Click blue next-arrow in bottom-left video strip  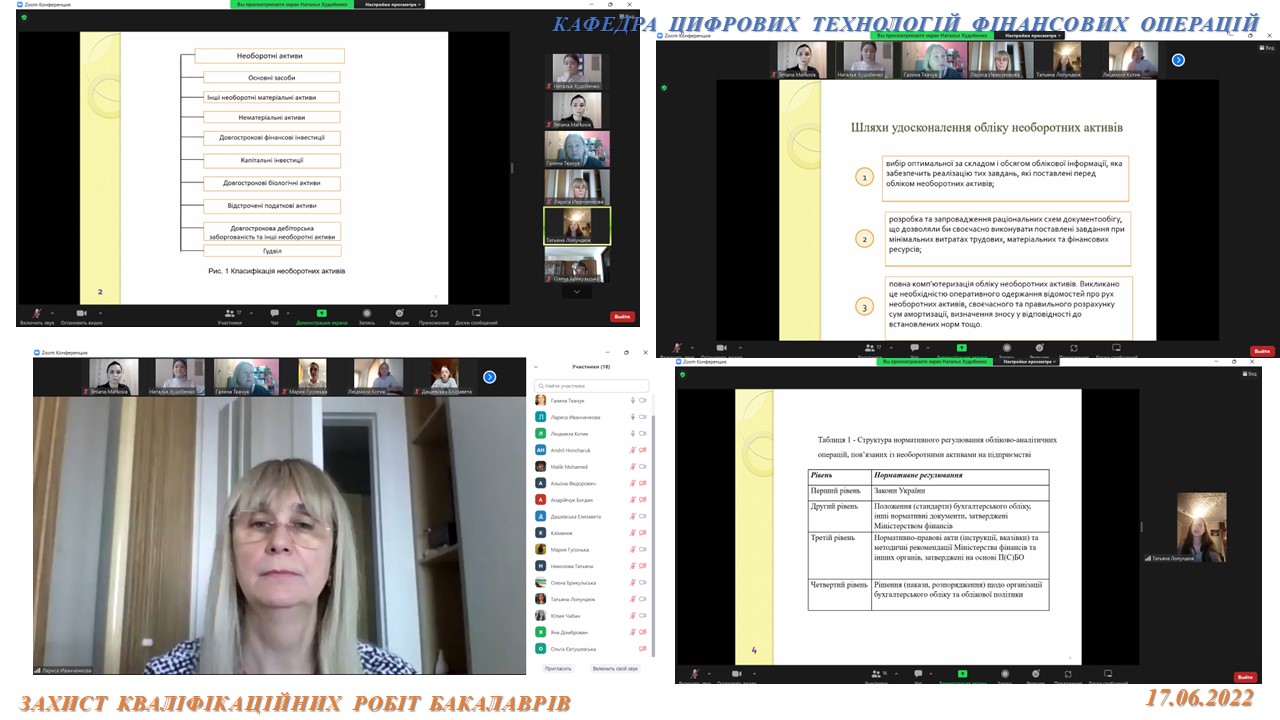[489, 377]
